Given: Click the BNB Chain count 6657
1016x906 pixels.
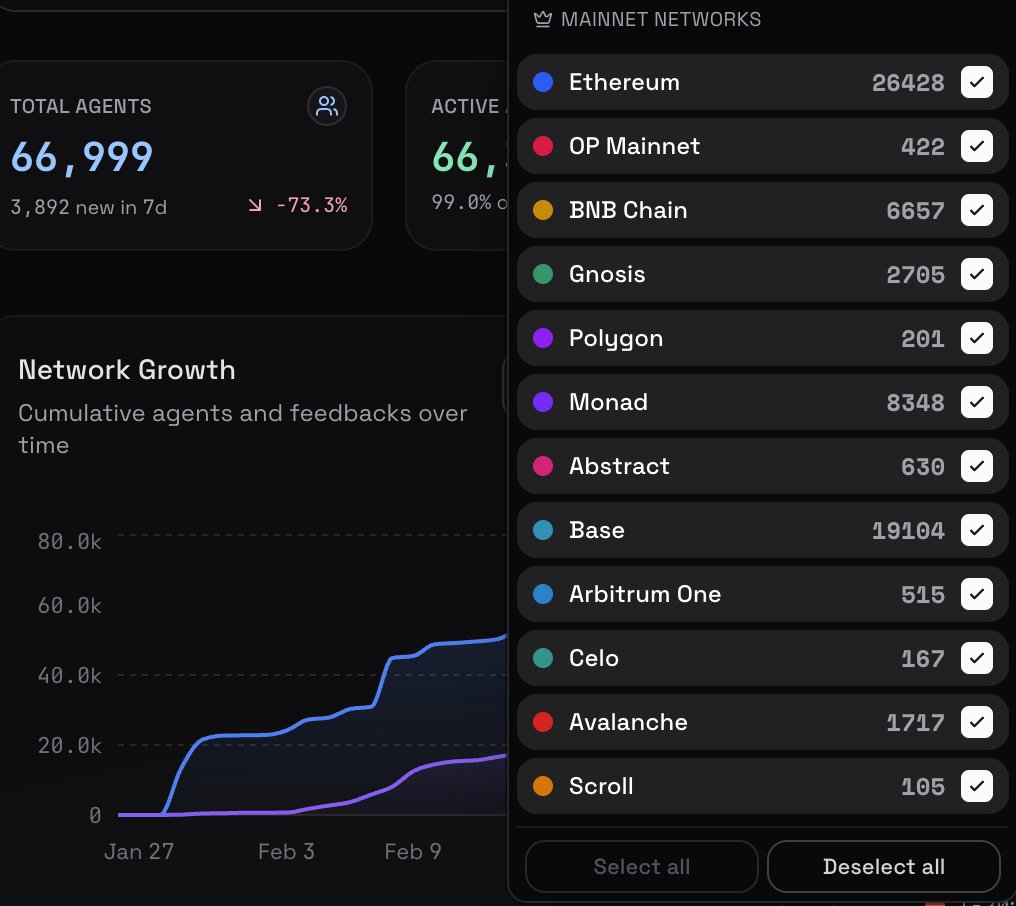Looking at the screenshot, I should pos(915,211).
